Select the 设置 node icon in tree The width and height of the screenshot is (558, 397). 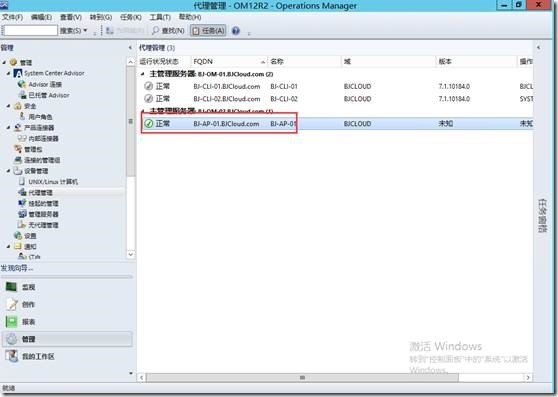coord(18,235)
